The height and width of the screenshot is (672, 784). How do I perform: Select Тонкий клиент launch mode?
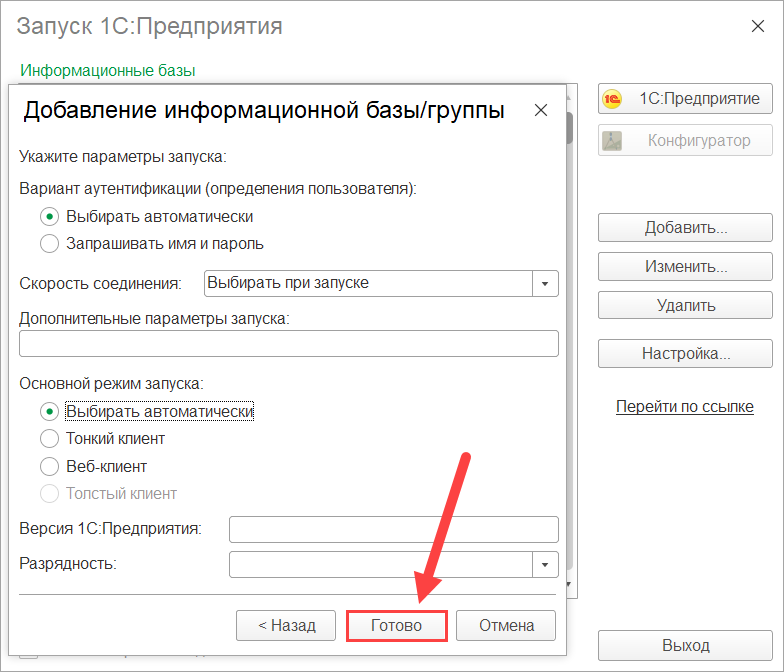tap(50, 438)
